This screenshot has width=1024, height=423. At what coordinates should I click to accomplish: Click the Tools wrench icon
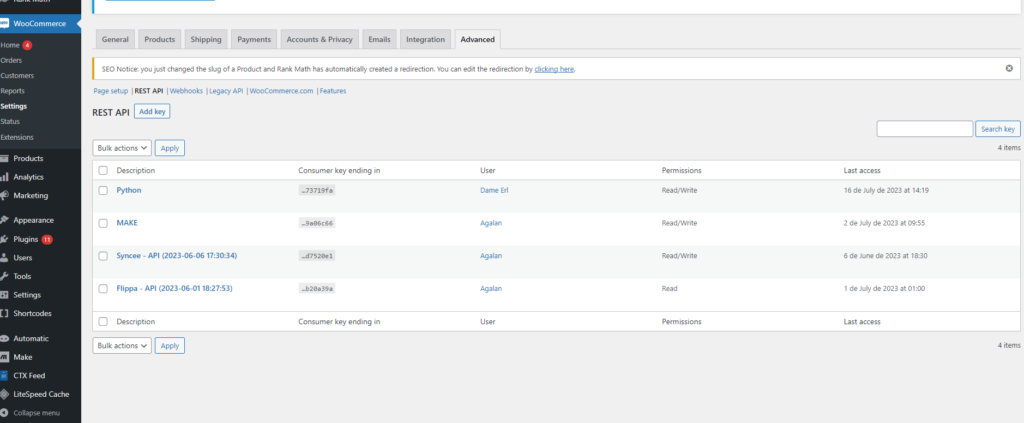coord(4,277)
